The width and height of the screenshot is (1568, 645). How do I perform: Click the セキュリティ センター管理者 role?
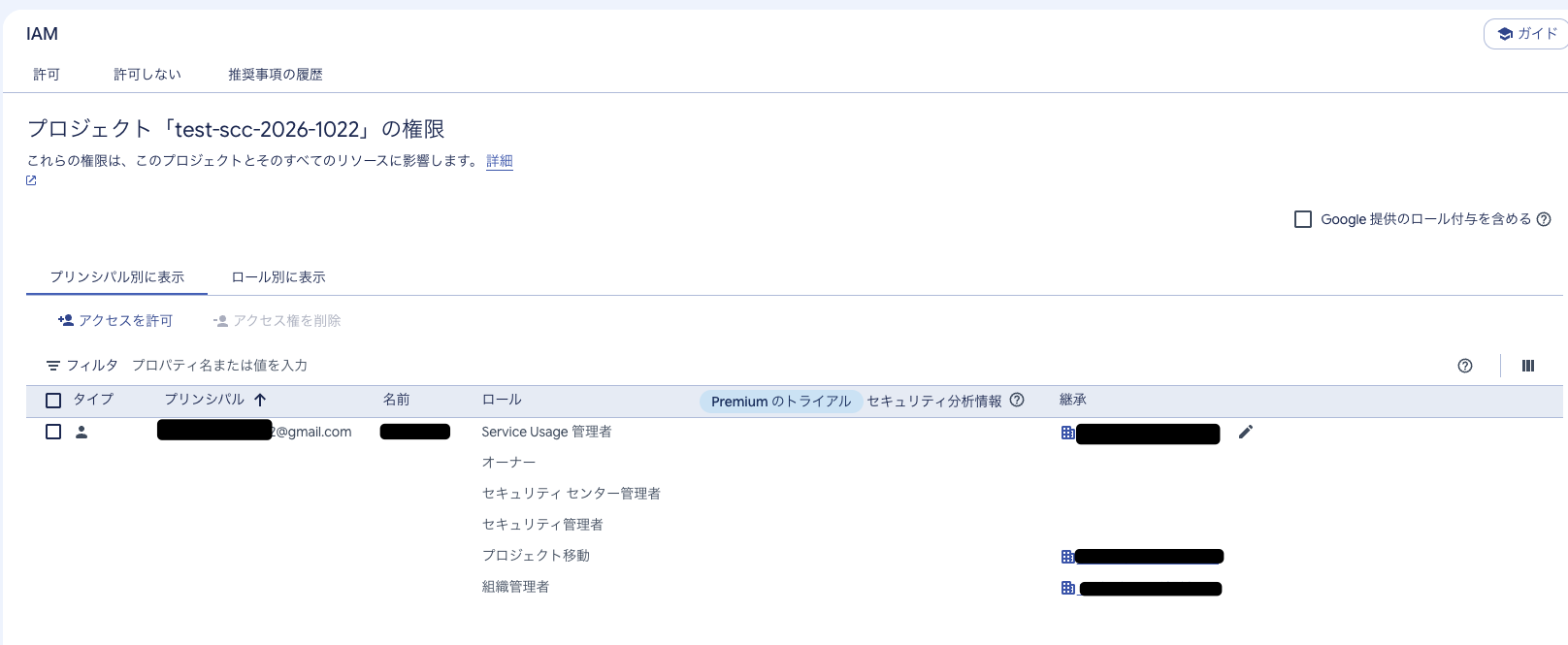tap(571, 494)
